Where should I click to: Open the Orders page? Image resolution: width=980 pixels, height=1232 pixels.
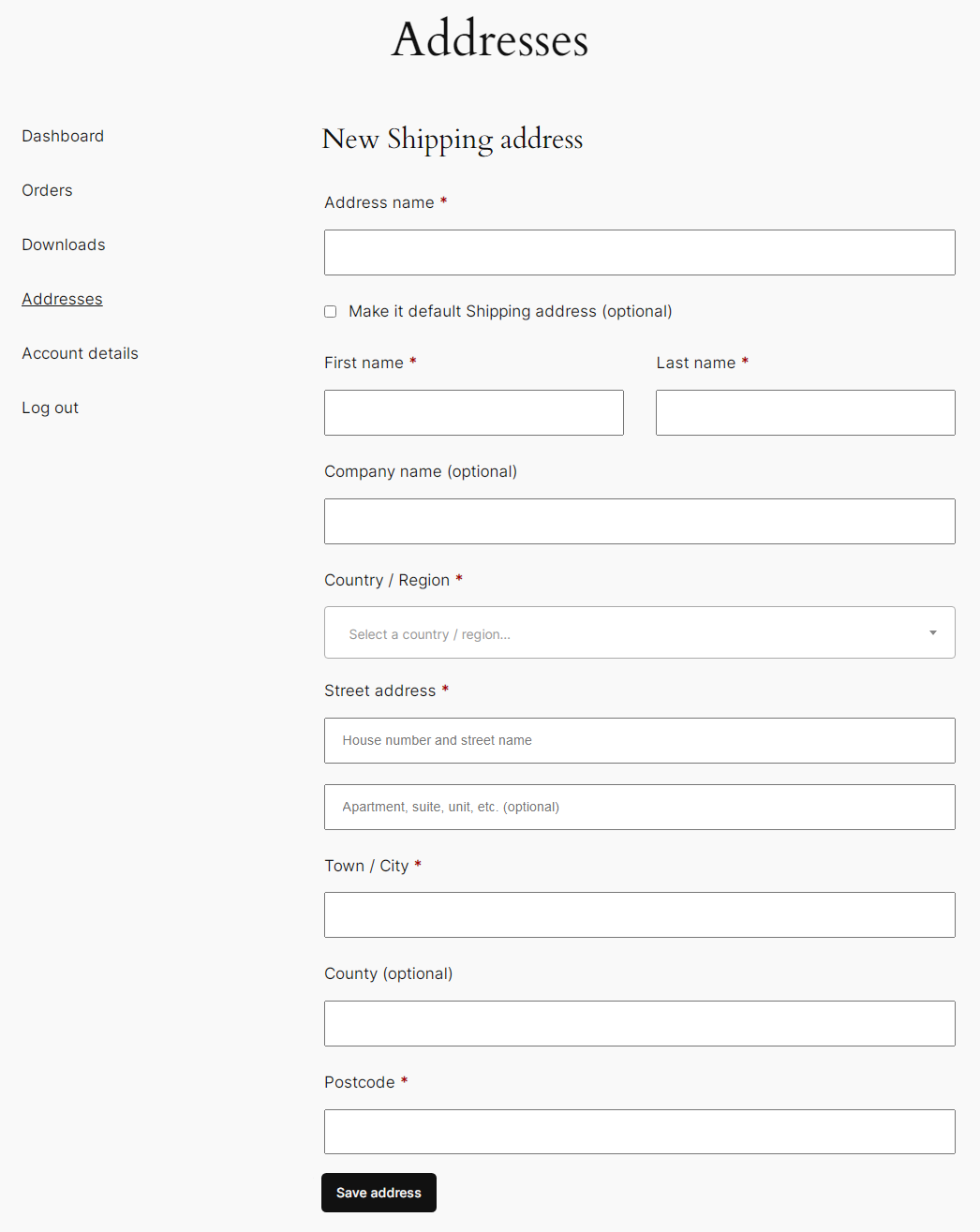(x=47, y=191)
